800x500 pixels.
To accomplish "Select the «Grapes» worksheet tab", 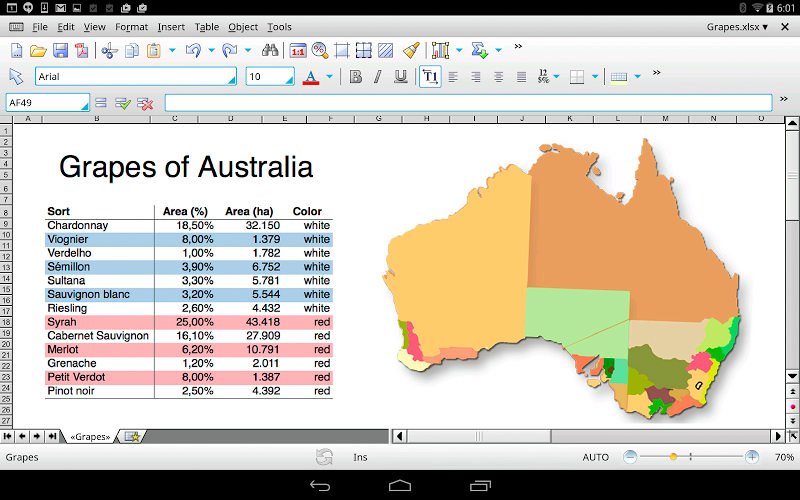I will 90,437.
